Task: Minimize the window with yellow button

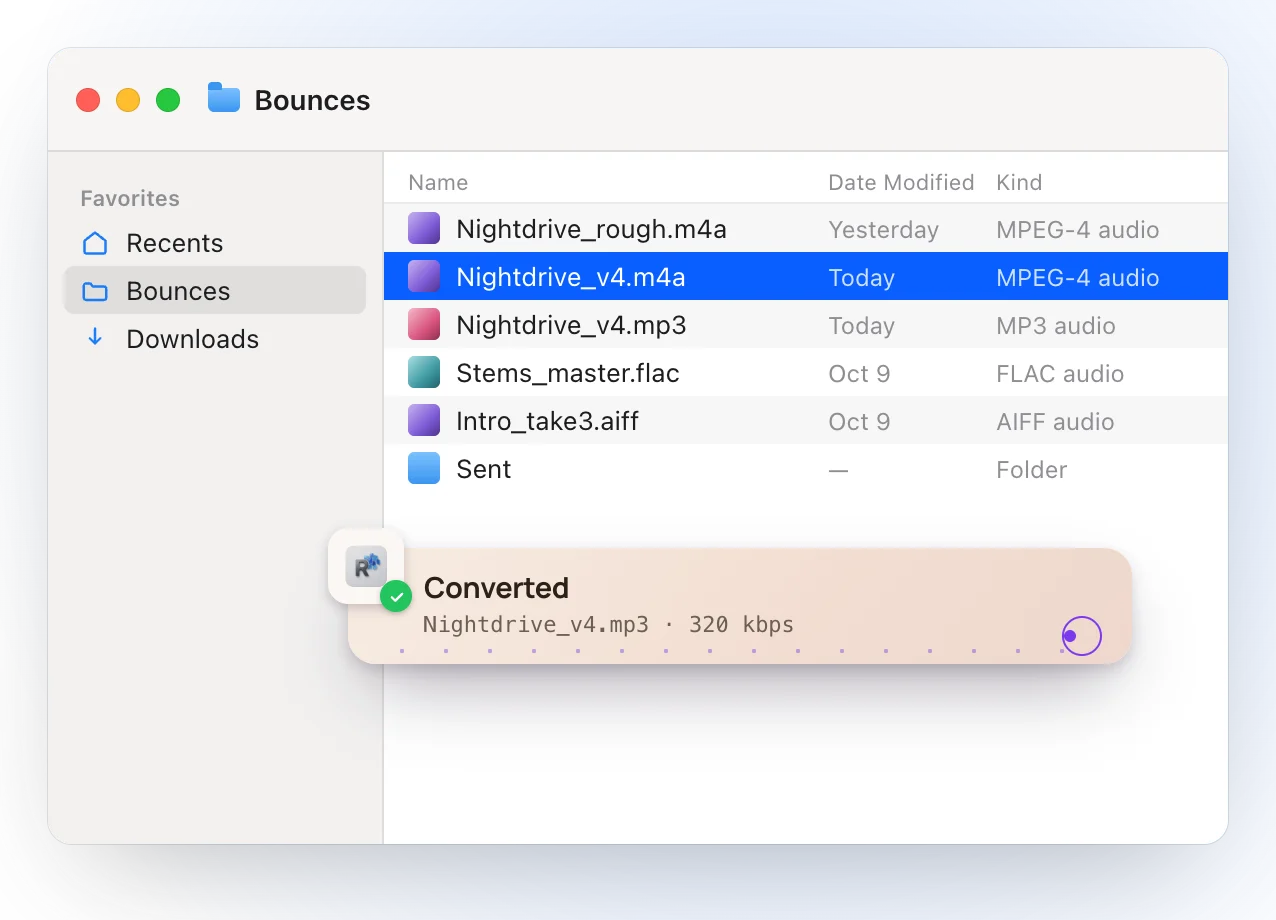Action: pos(128,100)
